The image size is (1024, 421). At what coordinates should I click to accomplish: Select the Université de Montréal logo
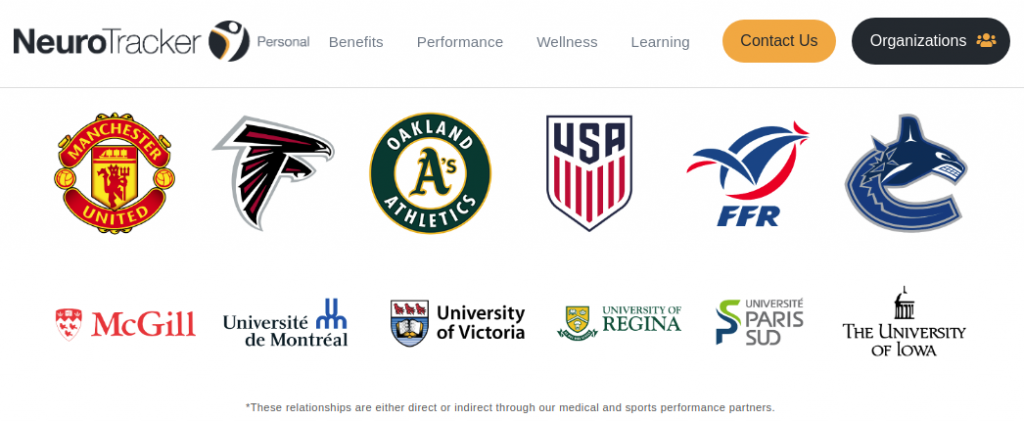coord(285,322)
